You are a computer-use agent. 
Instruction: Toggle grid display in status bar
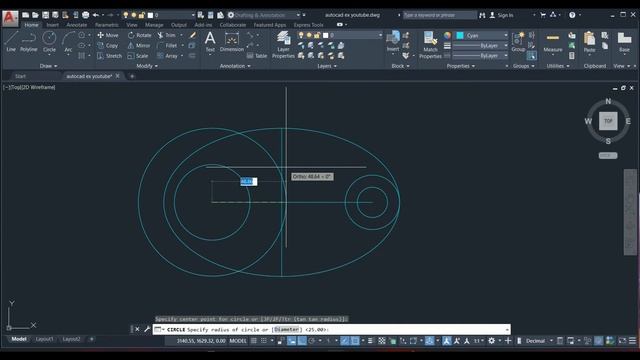click(253, 341)
